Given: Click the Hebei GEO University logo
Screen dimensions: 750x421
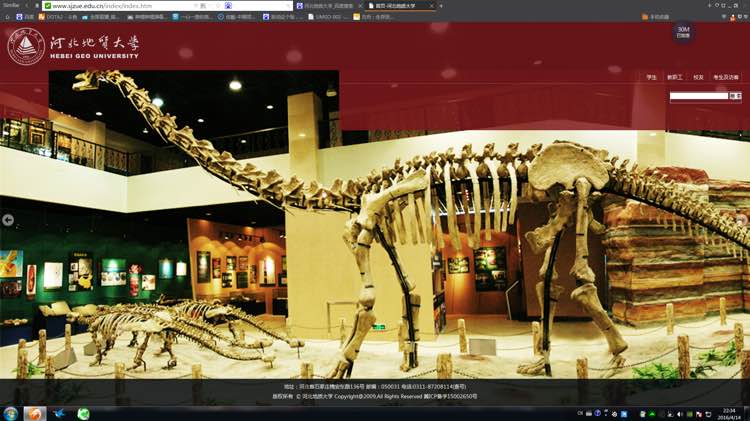Looking at the screenshot, I should [x=73, y=46].
